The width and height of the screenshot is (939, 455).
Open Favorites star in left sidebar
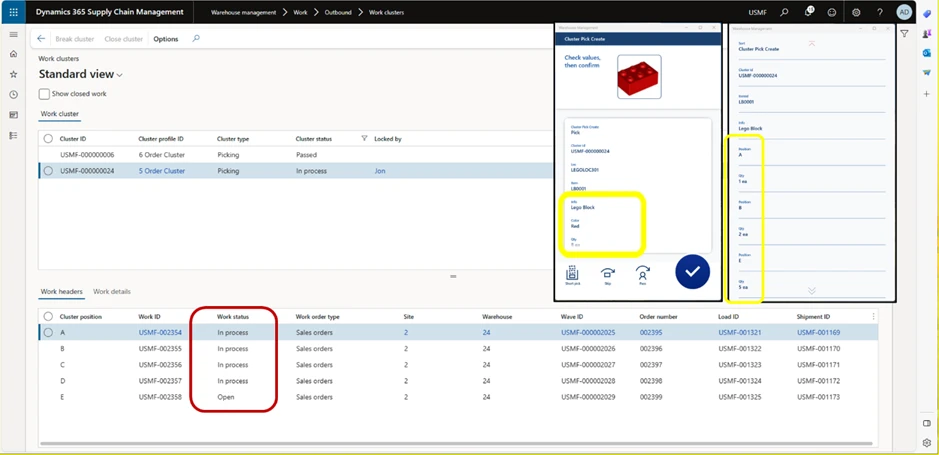[13, 74]
